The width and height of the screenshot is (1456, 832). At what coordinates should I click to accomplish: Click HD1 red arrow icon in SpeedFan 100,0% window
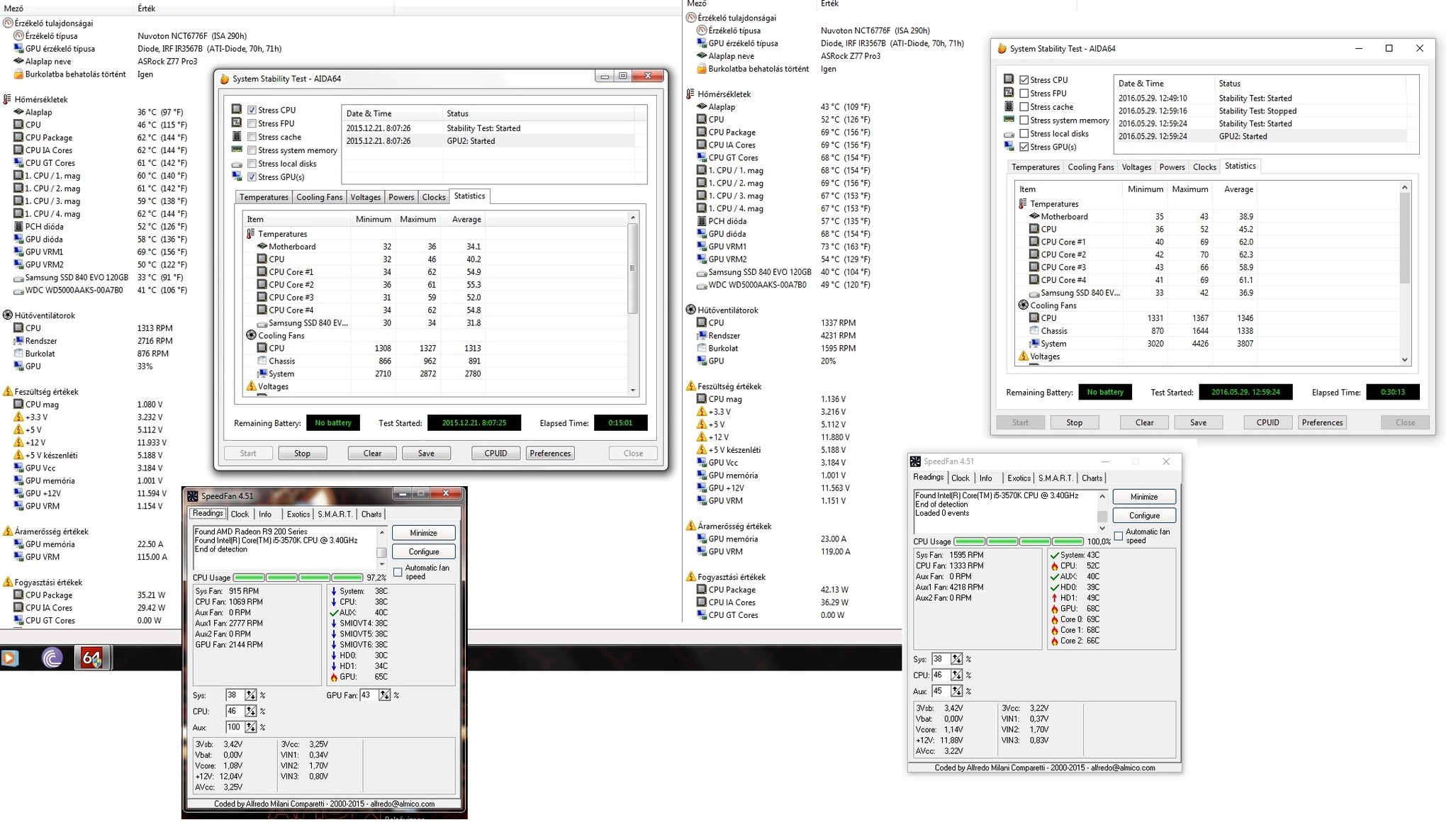1054,598
